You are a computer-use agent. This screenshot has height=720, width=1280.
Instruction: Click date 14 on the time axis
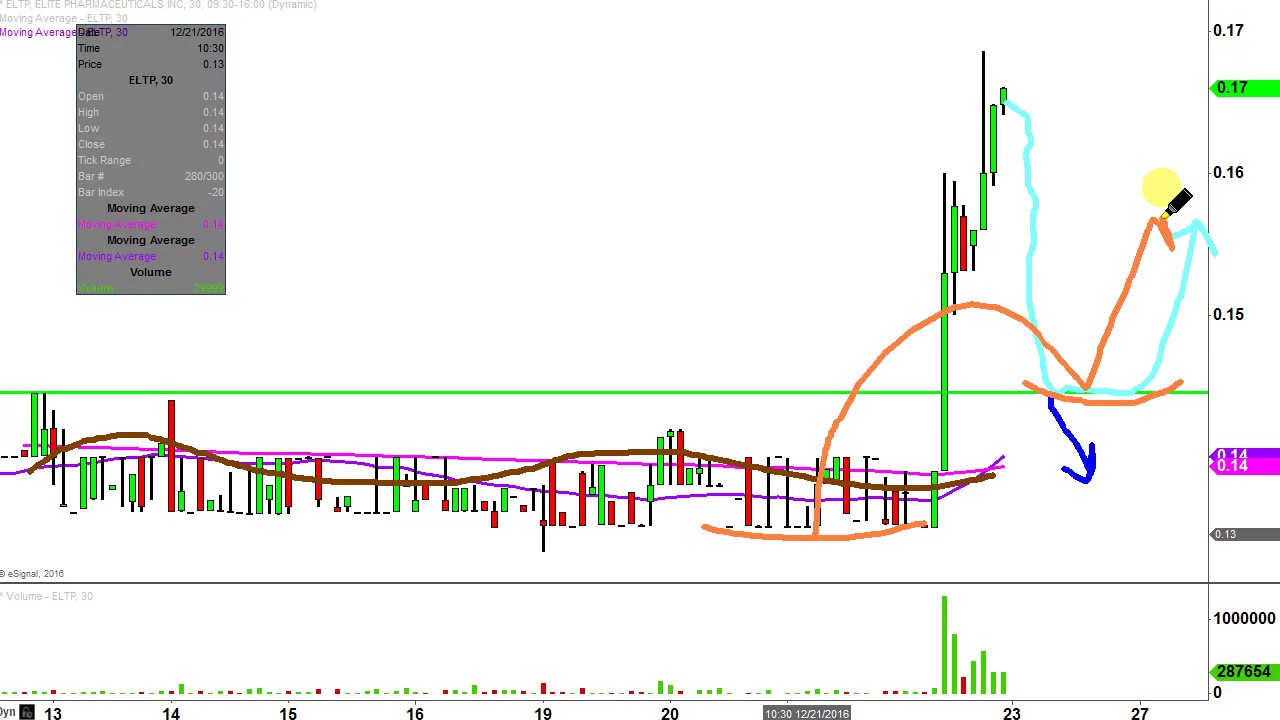(171, 713)
